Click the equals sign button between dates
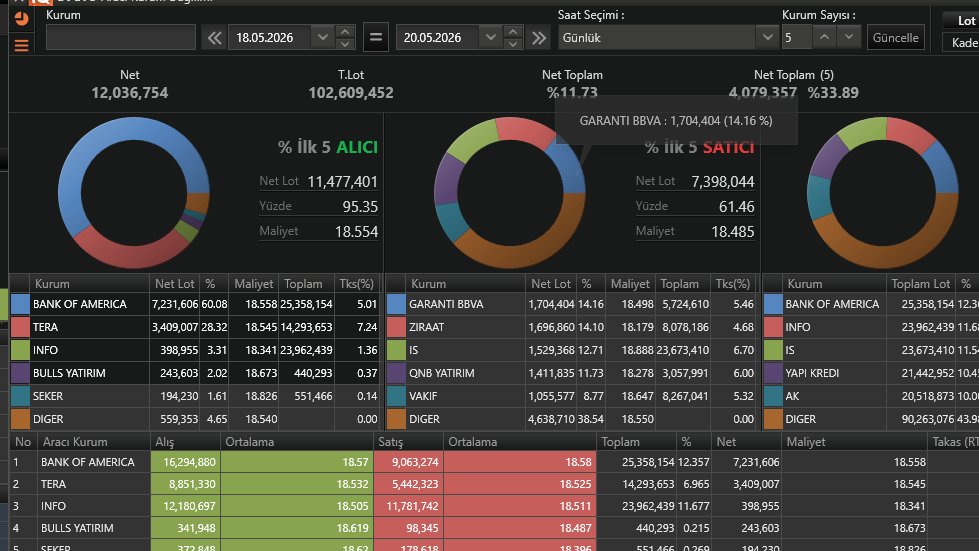 pos(376,37)
